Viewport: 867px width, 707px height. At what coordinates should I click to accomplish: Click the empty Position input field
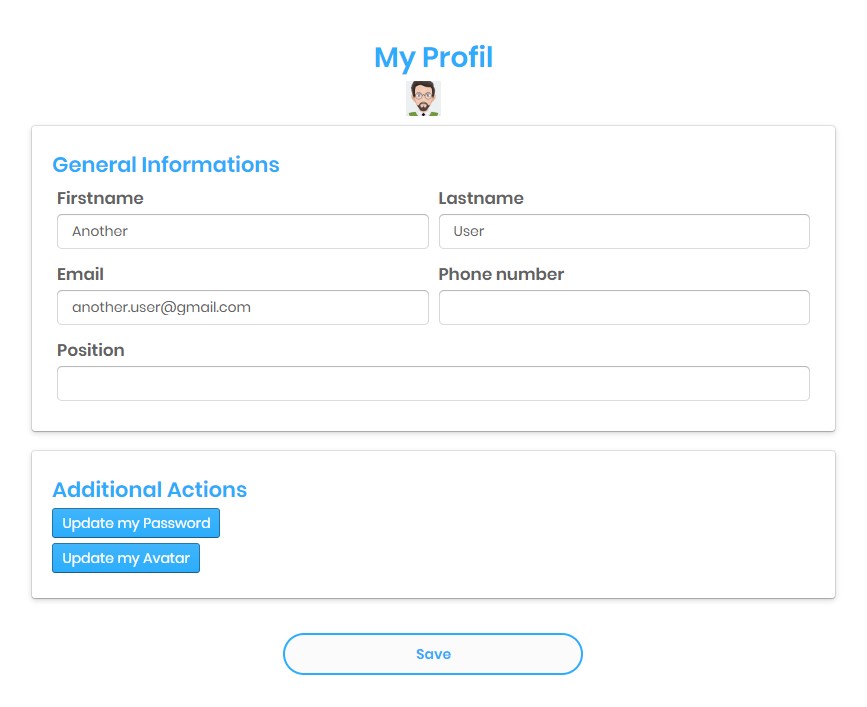[432, 383]
